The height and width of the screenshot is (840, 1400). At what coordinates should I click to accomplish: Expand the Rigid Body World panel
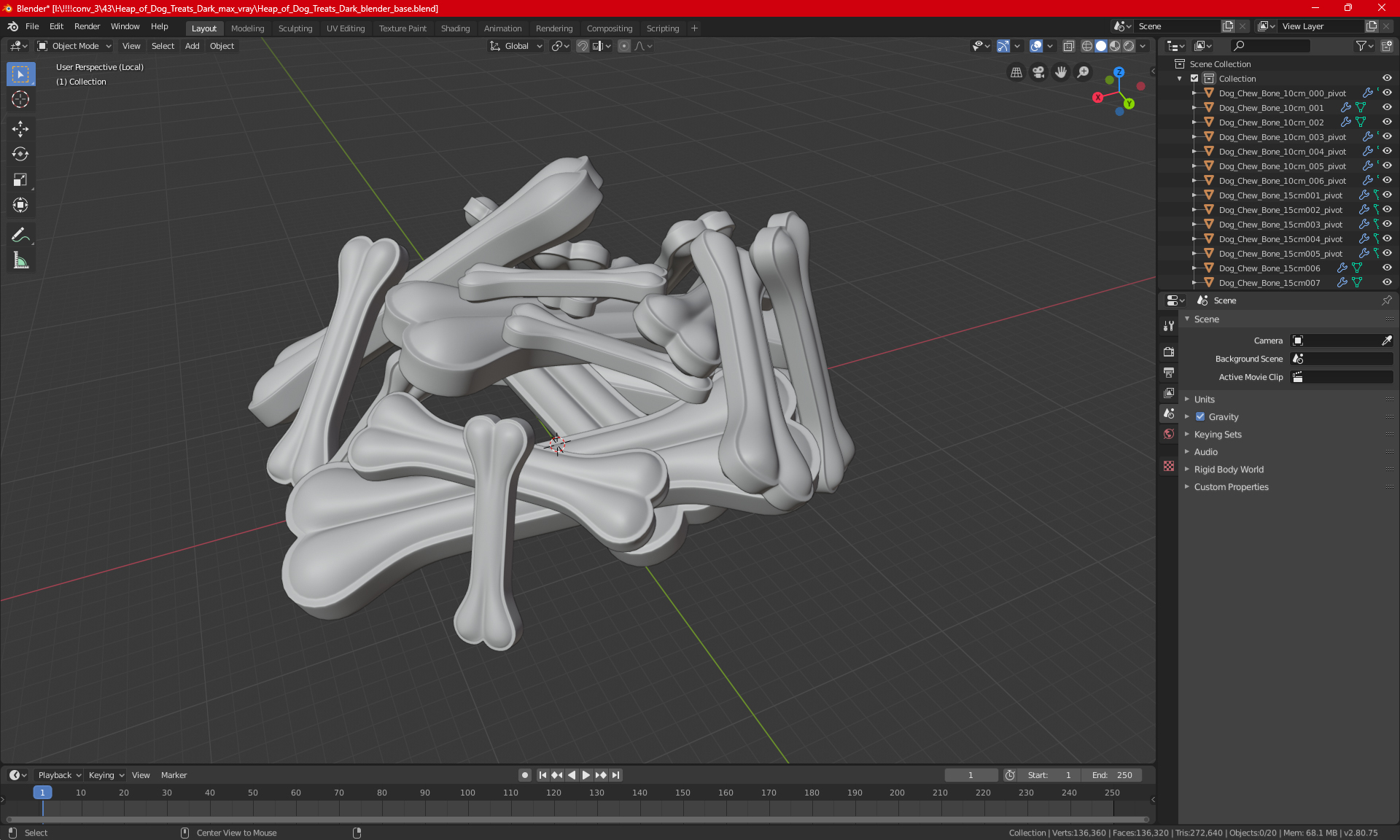1229,470
